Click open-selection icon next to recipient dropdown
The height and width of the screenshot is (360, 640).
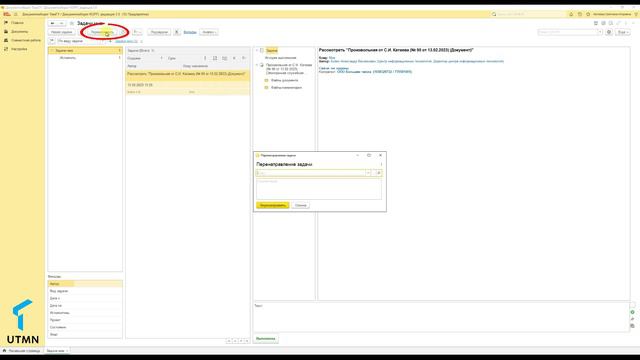pos(378,173)
